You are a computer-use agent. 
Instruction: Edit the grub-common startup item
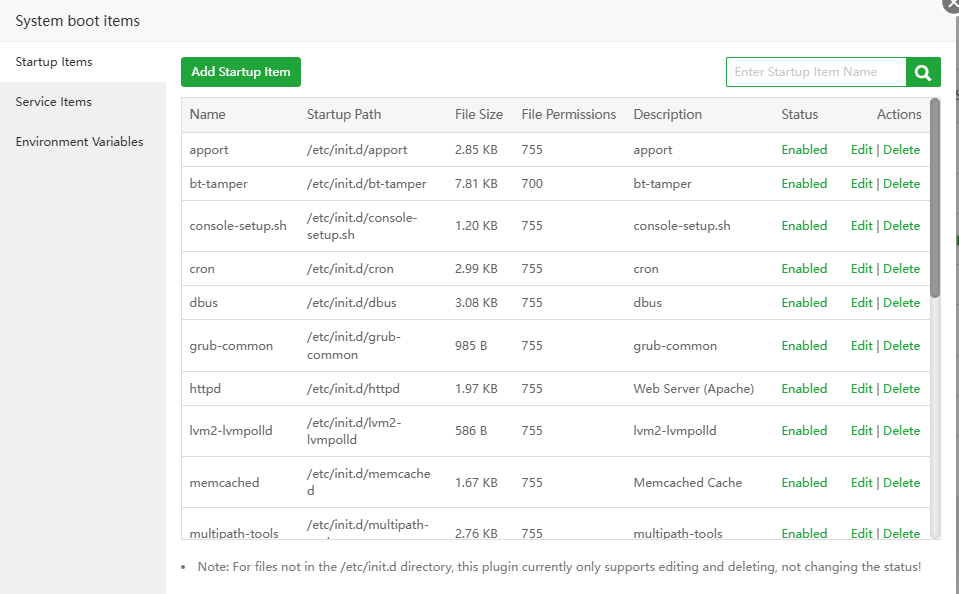pyautogui.click(x=861, y=346)
